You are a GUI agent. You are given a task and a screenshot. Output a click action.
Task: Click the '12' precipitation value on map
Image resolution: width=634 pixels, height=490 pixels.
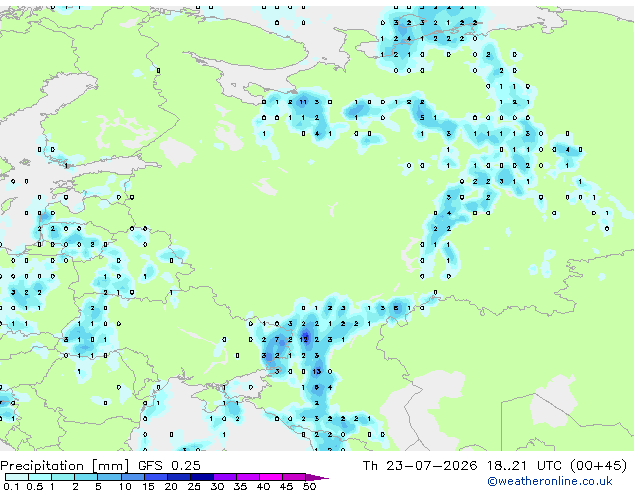(304, 340)
